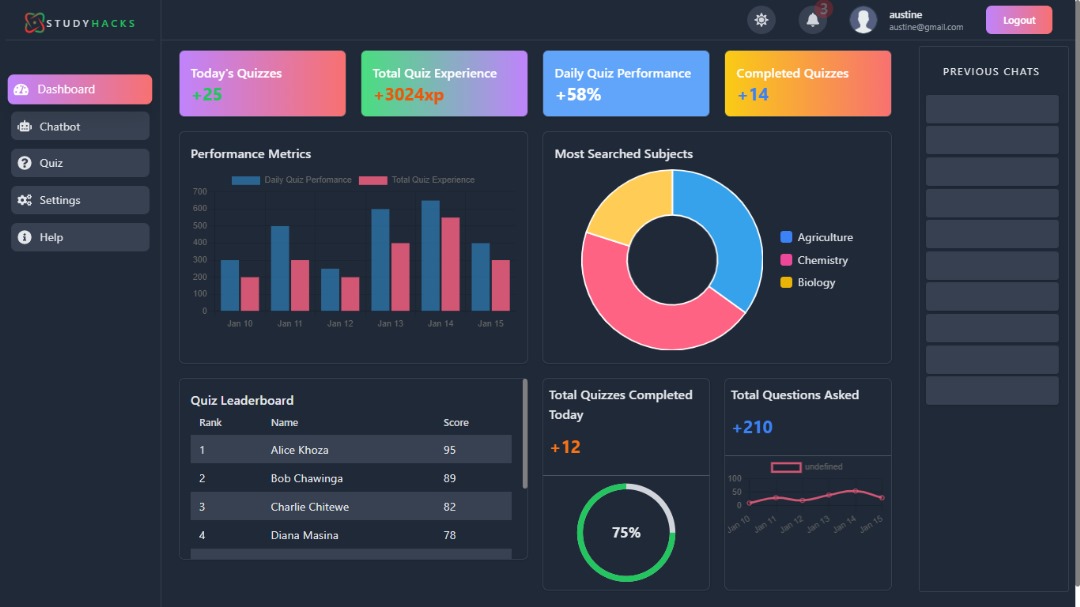Click the gauge icon beside Dashboard
This screenshot has width=1080, height=607.
22,90
